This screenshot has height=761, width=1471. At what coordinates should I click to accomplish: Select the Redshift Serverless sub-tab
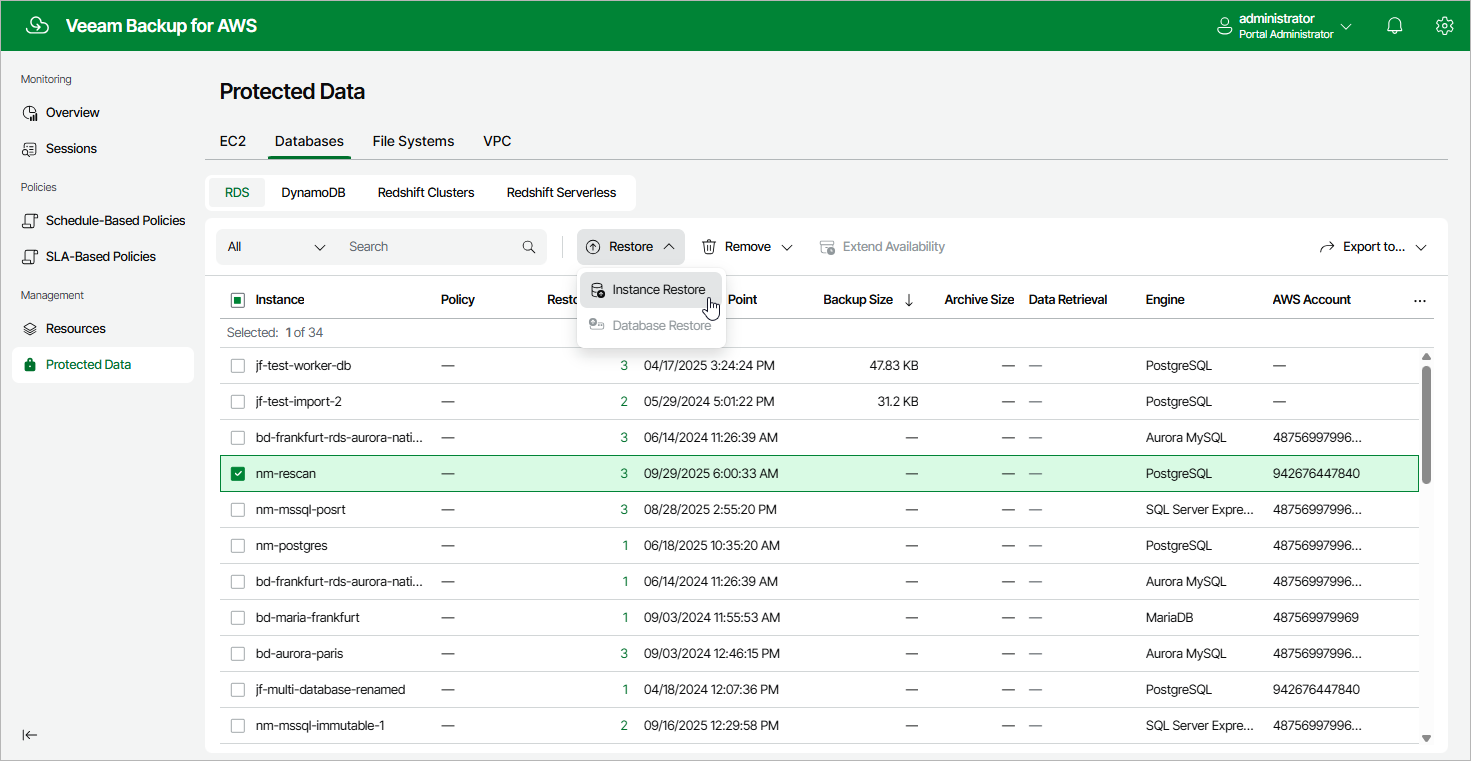[x=561, y=193]
